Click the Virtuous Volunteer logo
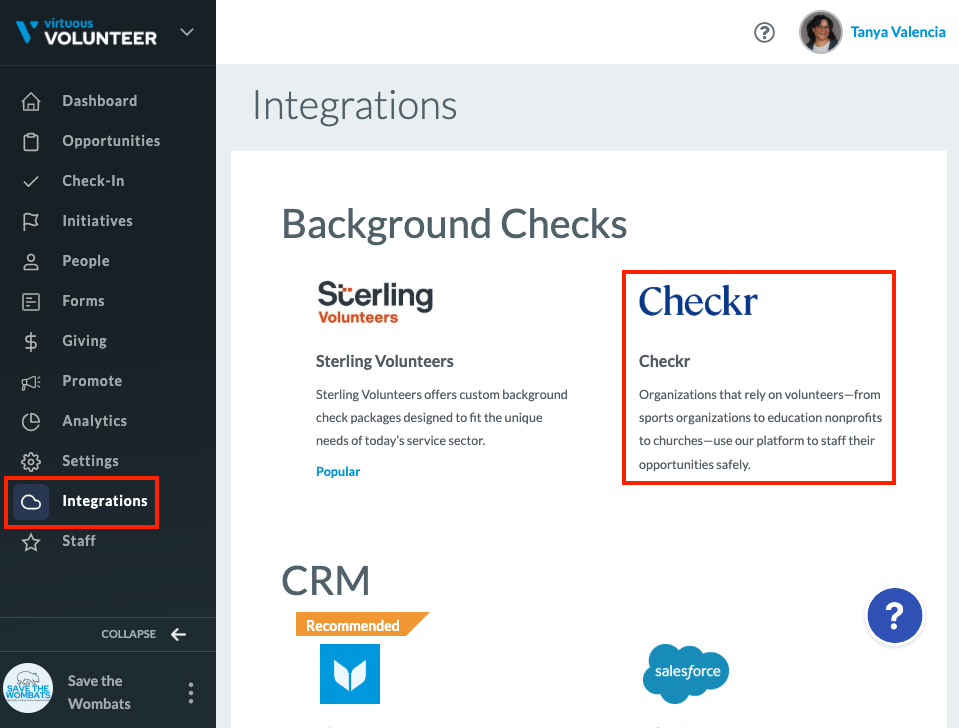The image size is (959, 728). coord(86,32)
